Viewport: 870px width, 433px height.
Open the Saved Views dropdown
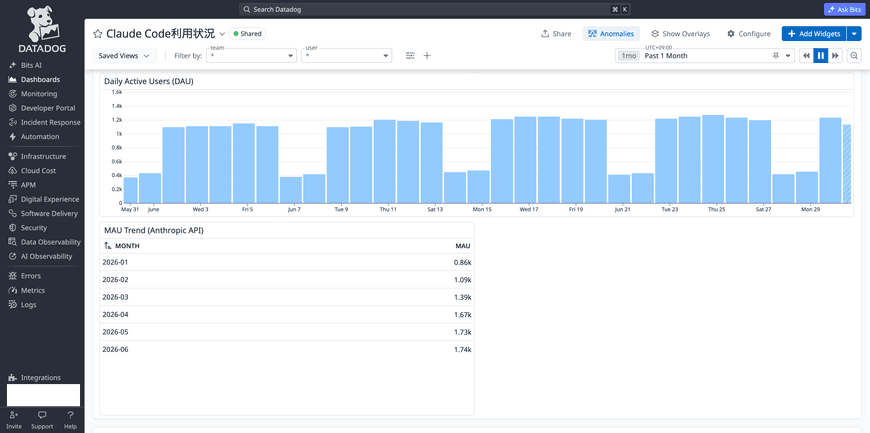pos(124,56)
